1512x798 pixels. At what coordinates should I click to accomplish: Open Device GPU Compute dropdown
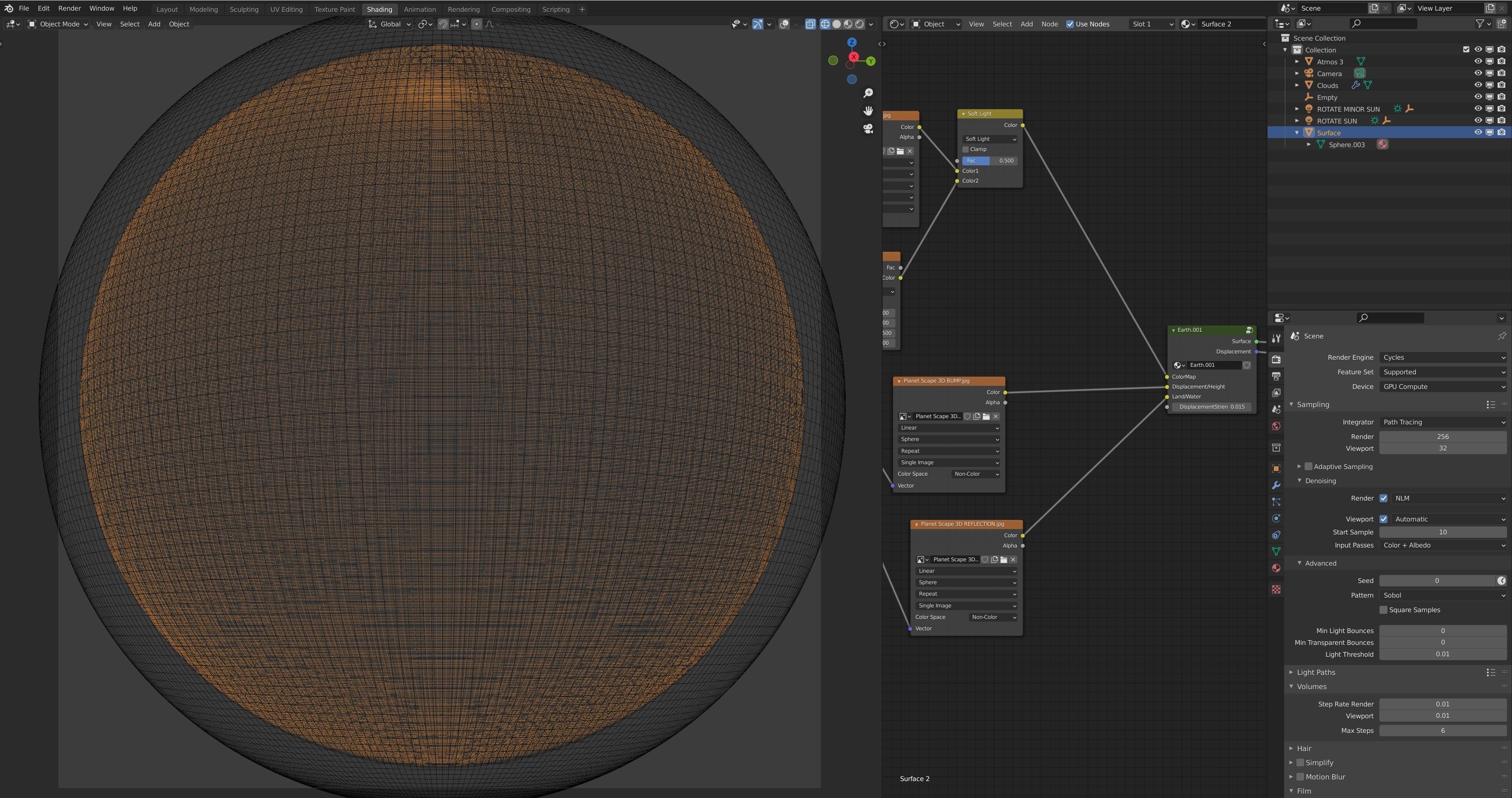(1443, 387)
